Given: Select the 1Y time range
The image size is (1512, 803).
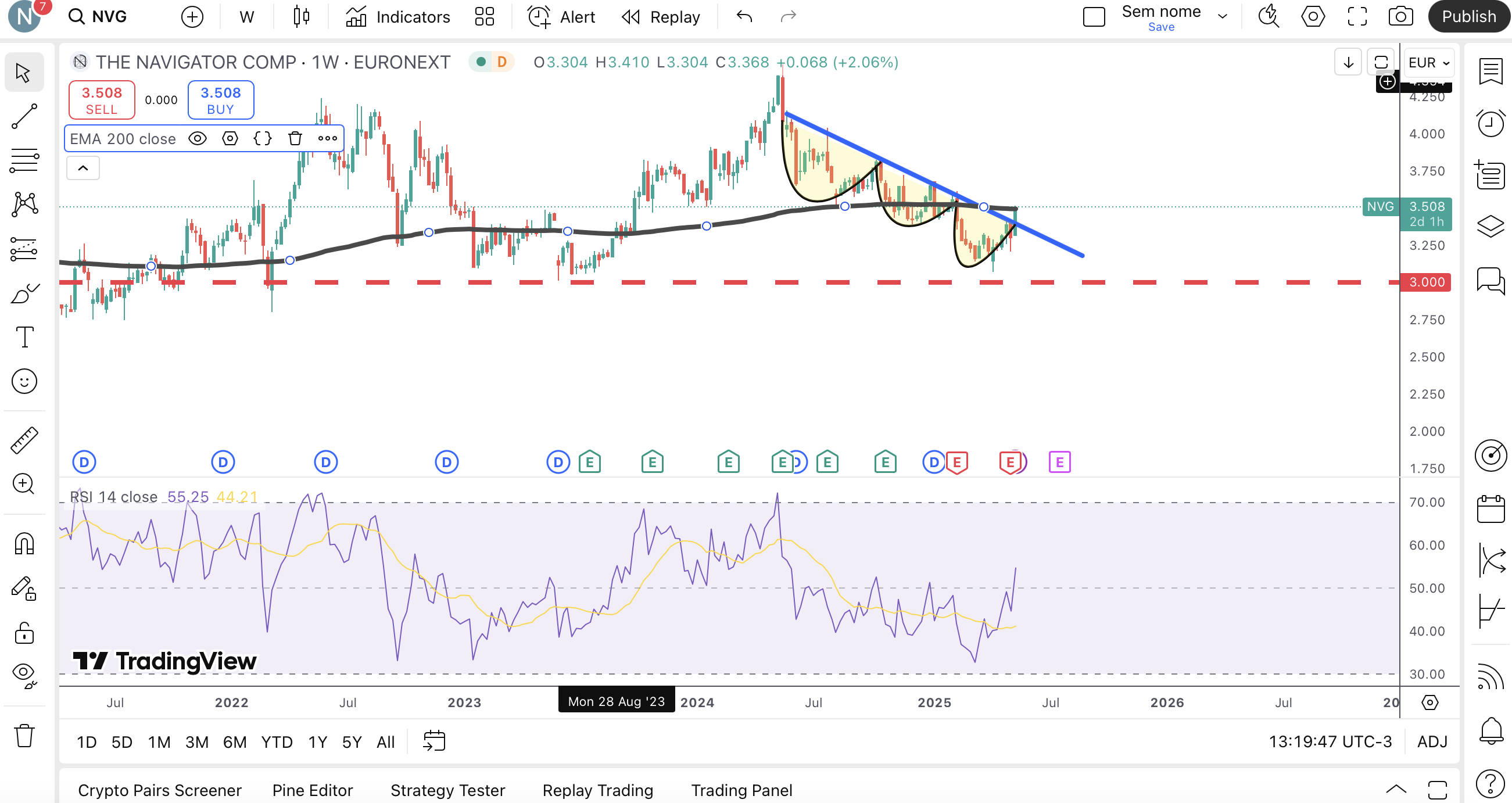Looking at the screenshot, I should point(317,742).
